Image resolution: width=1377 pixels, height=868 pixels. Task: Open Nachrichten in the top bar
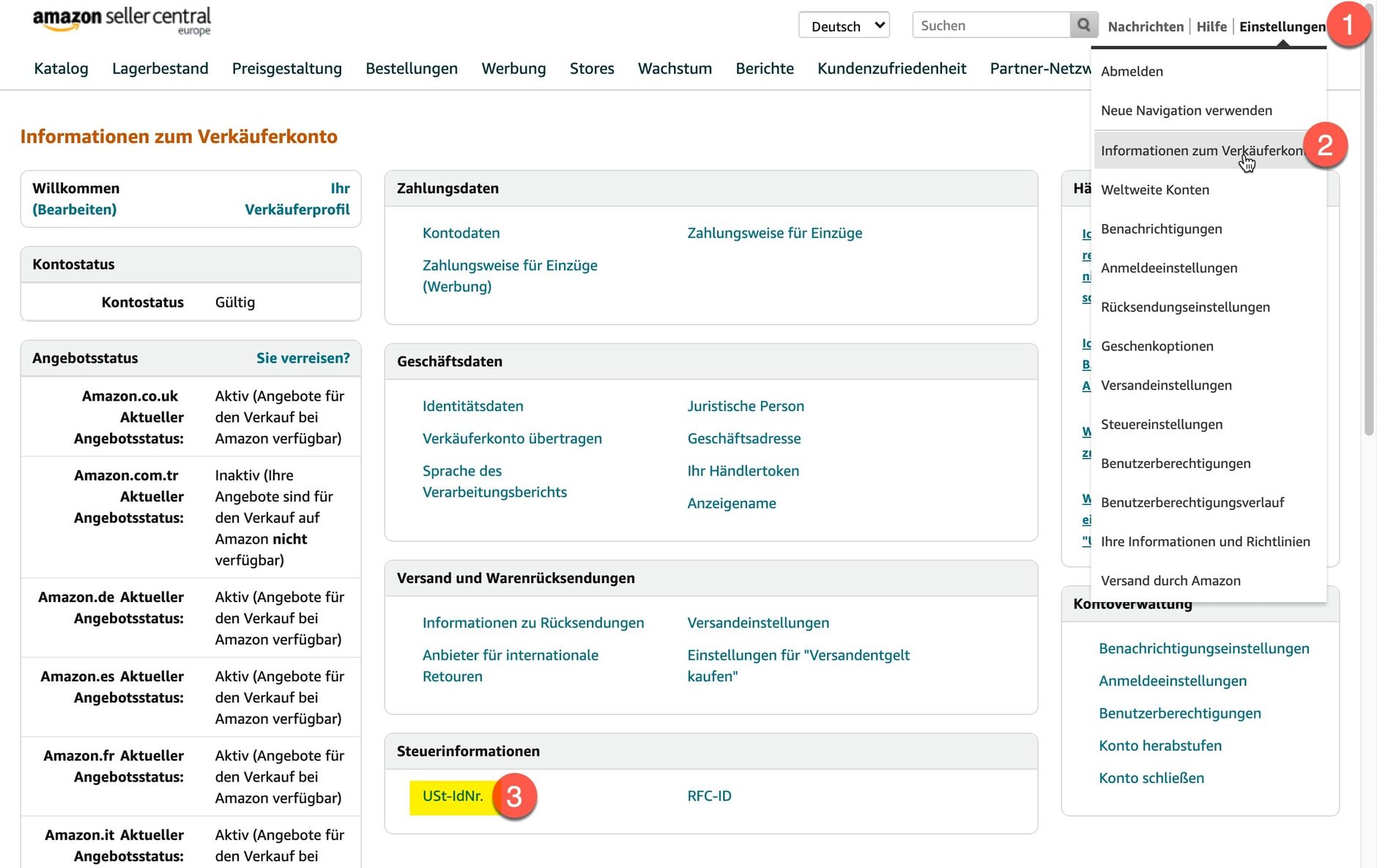point(1146,26)
